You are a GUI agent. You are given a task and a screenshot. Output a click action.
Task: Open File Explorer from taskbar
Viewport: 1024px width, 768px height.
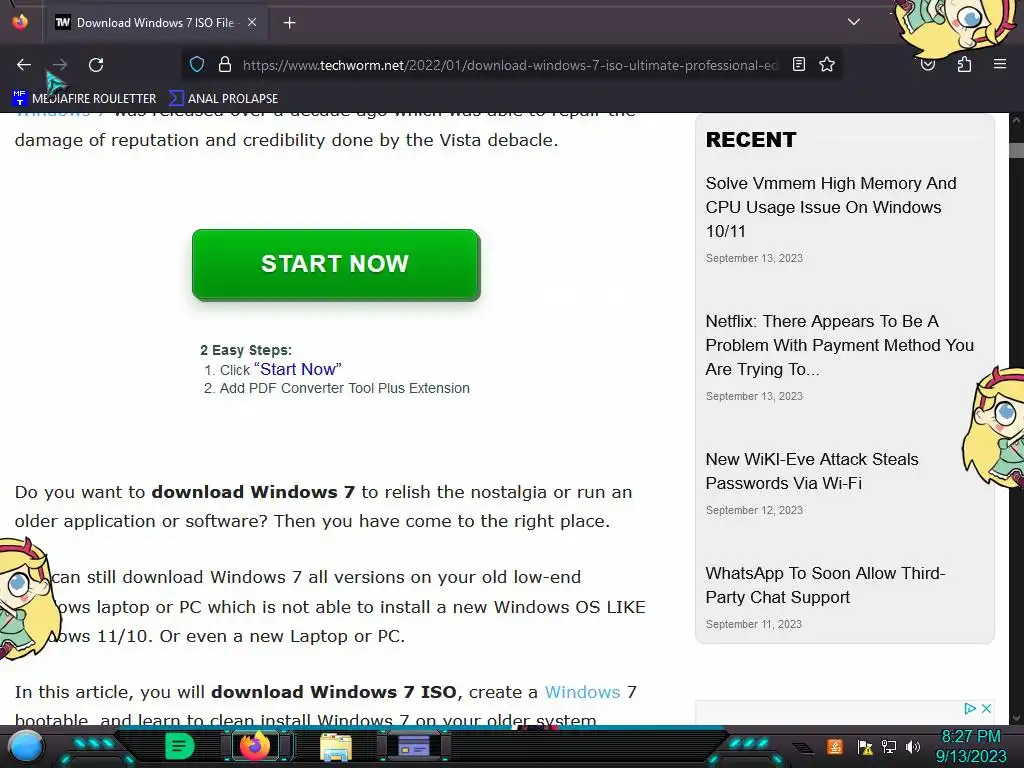pos(336,748)
